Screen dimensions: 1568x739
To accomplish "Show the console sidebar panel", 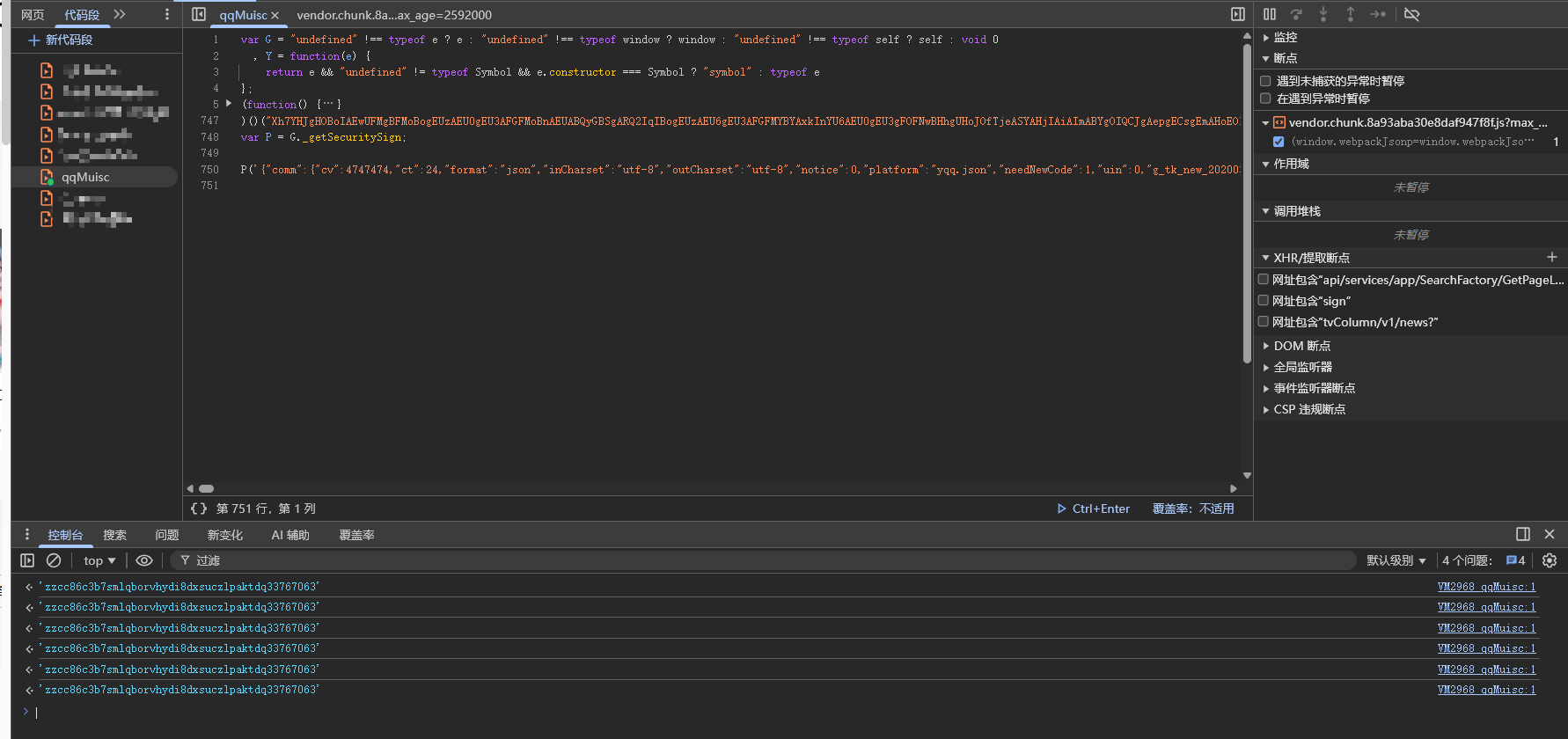I will coord(27,560).
